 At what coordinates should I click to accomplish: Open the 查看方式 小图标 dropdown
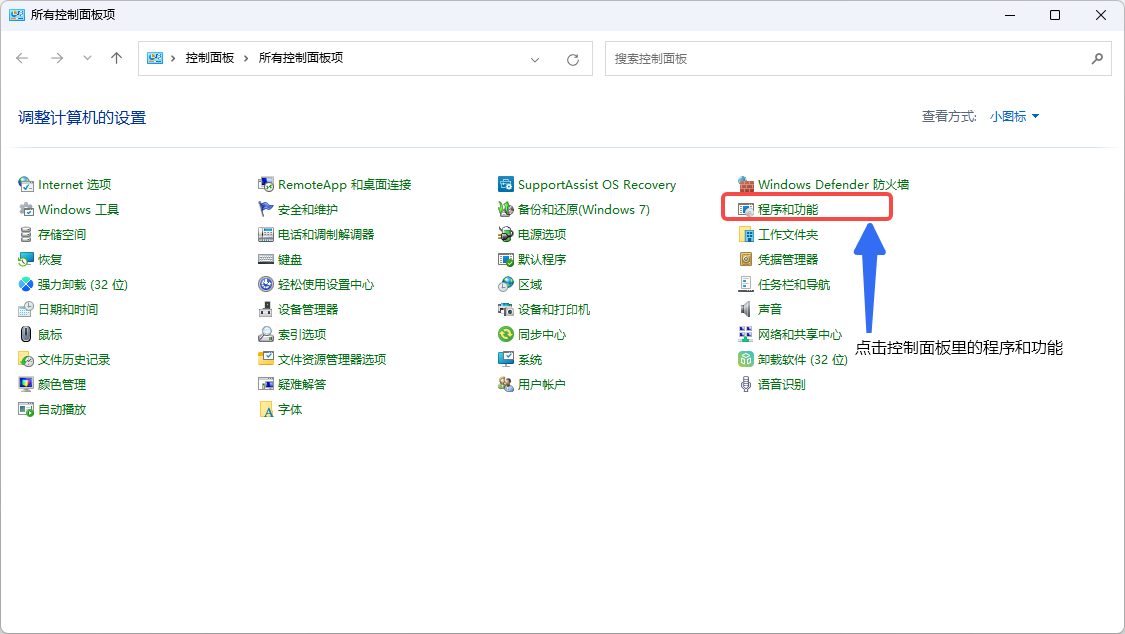[1015, 117]
